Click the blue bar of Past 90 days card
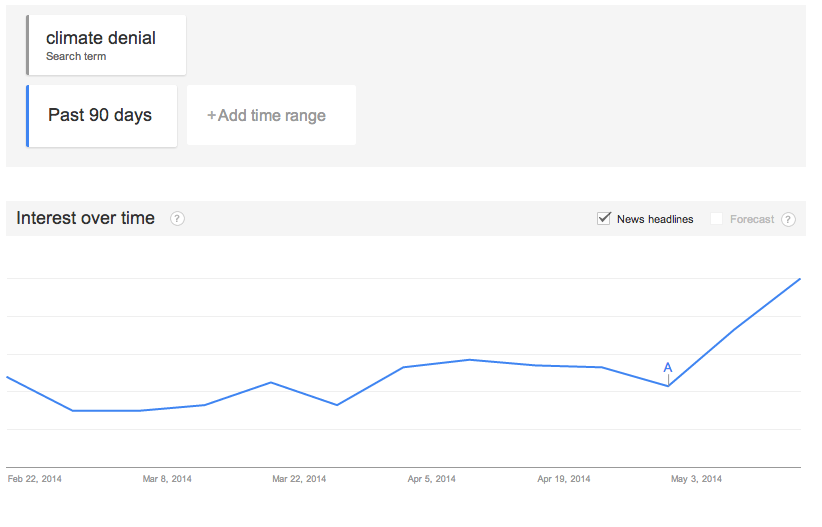The image size is (822, 527). 27,116
